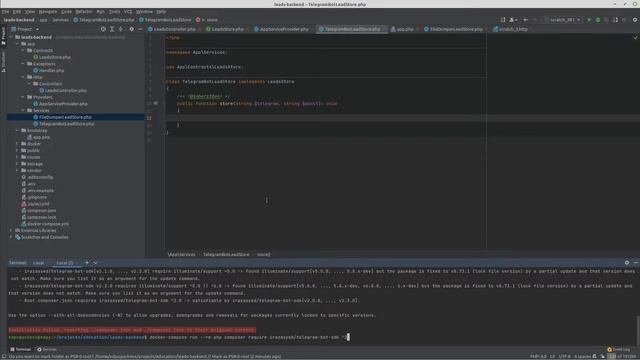The height and width of the screenshot is (360, 640).
Task: Click TelegramBotLeadStore.php in navigation breadcrumb
Action: tap(103, 20)
